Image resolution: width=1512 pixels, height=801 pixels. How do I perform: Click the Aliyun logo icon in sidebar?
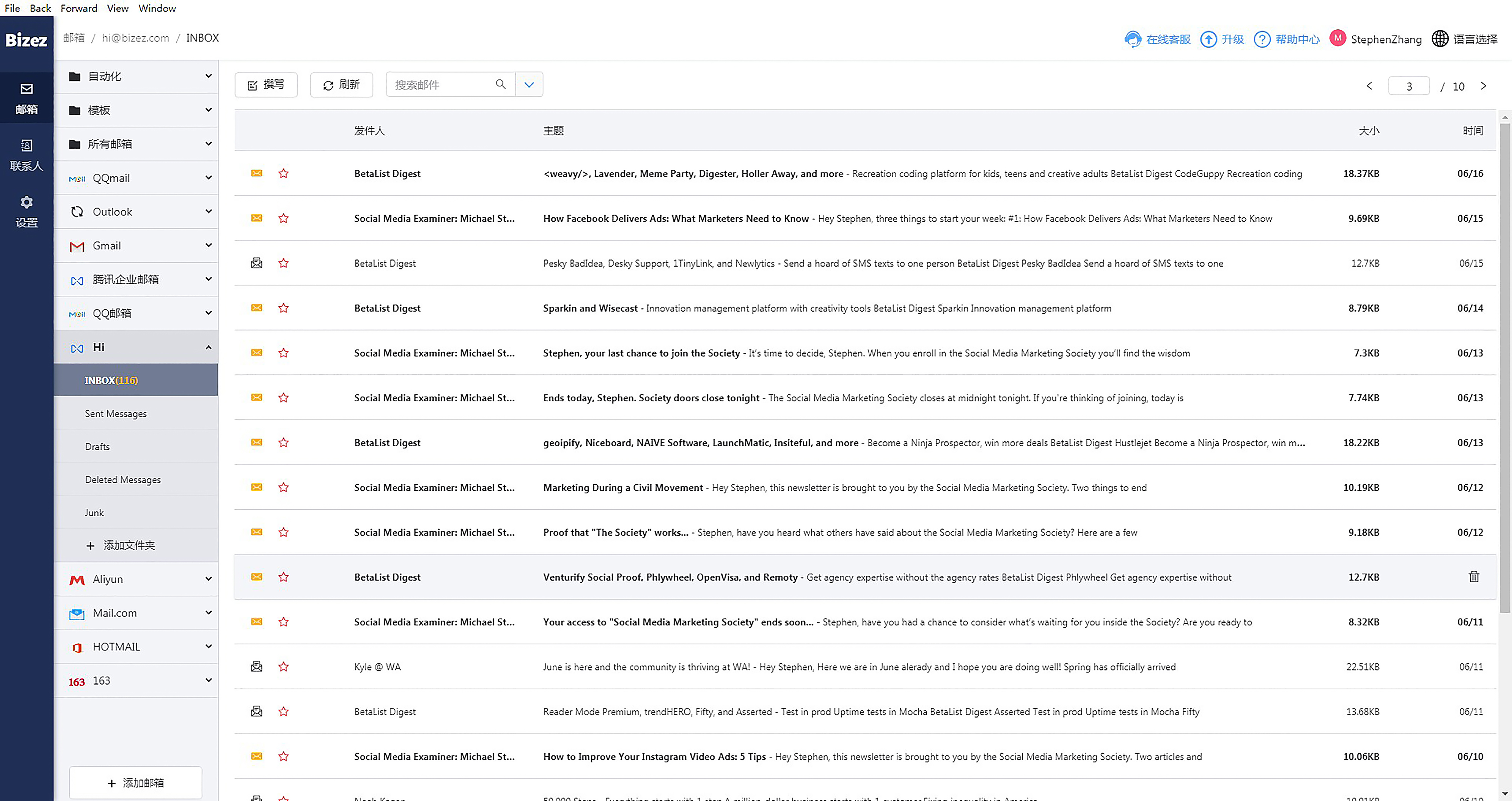pyautogui.click(x=77, y=580)
